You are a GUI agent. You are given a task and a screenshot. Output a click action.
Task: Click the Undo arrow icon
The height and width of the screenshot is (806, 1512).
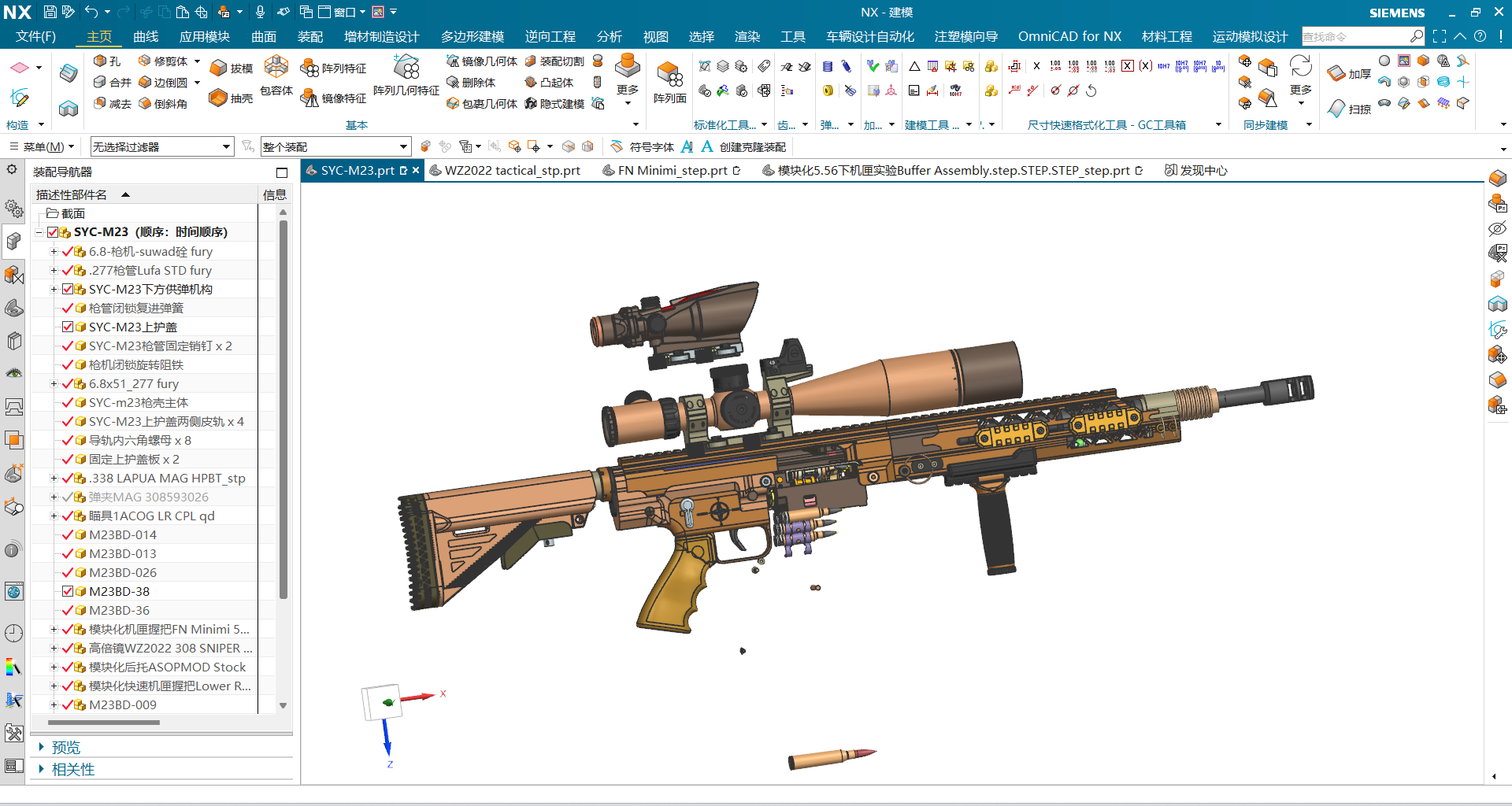91,12
